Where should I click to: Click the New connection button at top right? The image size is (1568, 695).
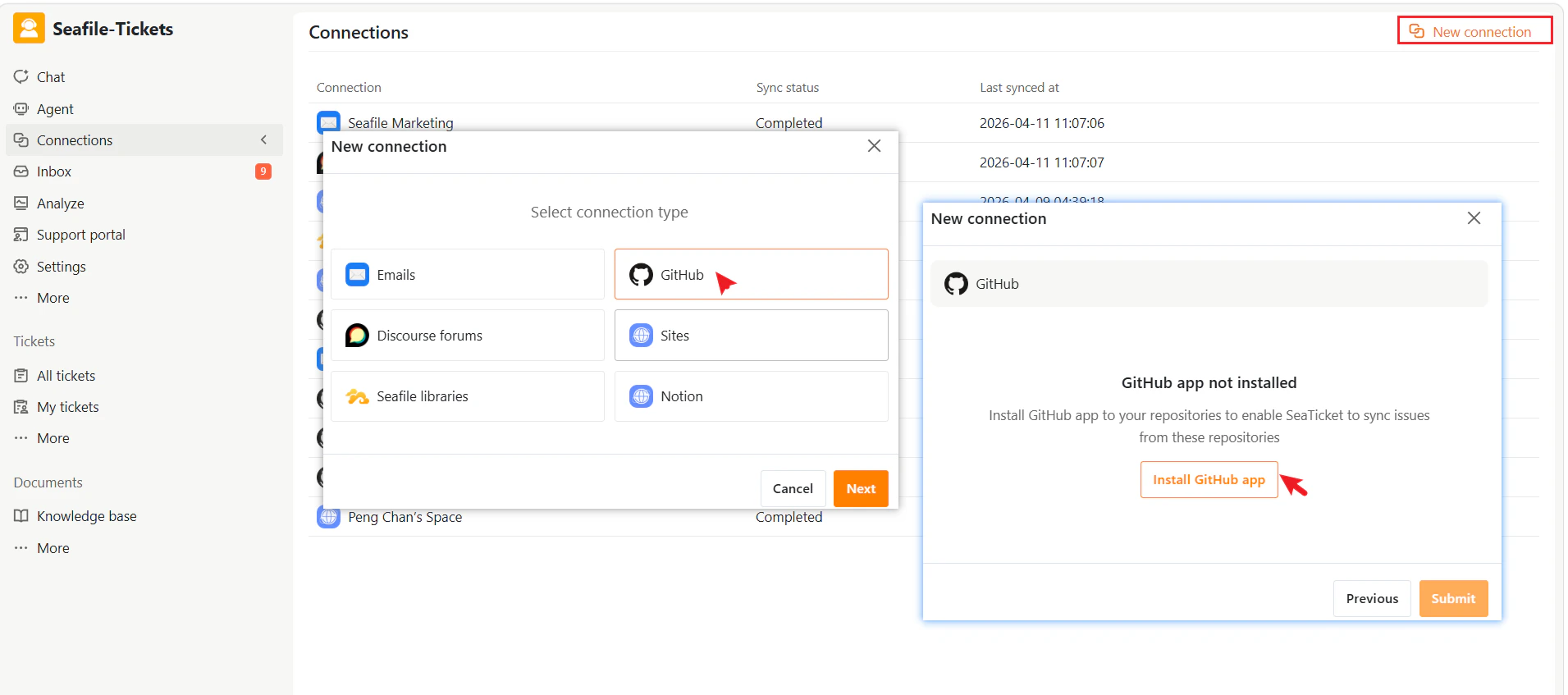(1474, 31)
